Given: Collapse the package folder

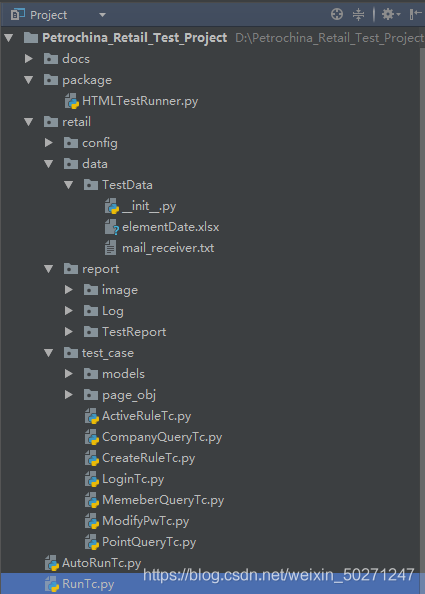Looking at the screenshot, I should 28,80.
